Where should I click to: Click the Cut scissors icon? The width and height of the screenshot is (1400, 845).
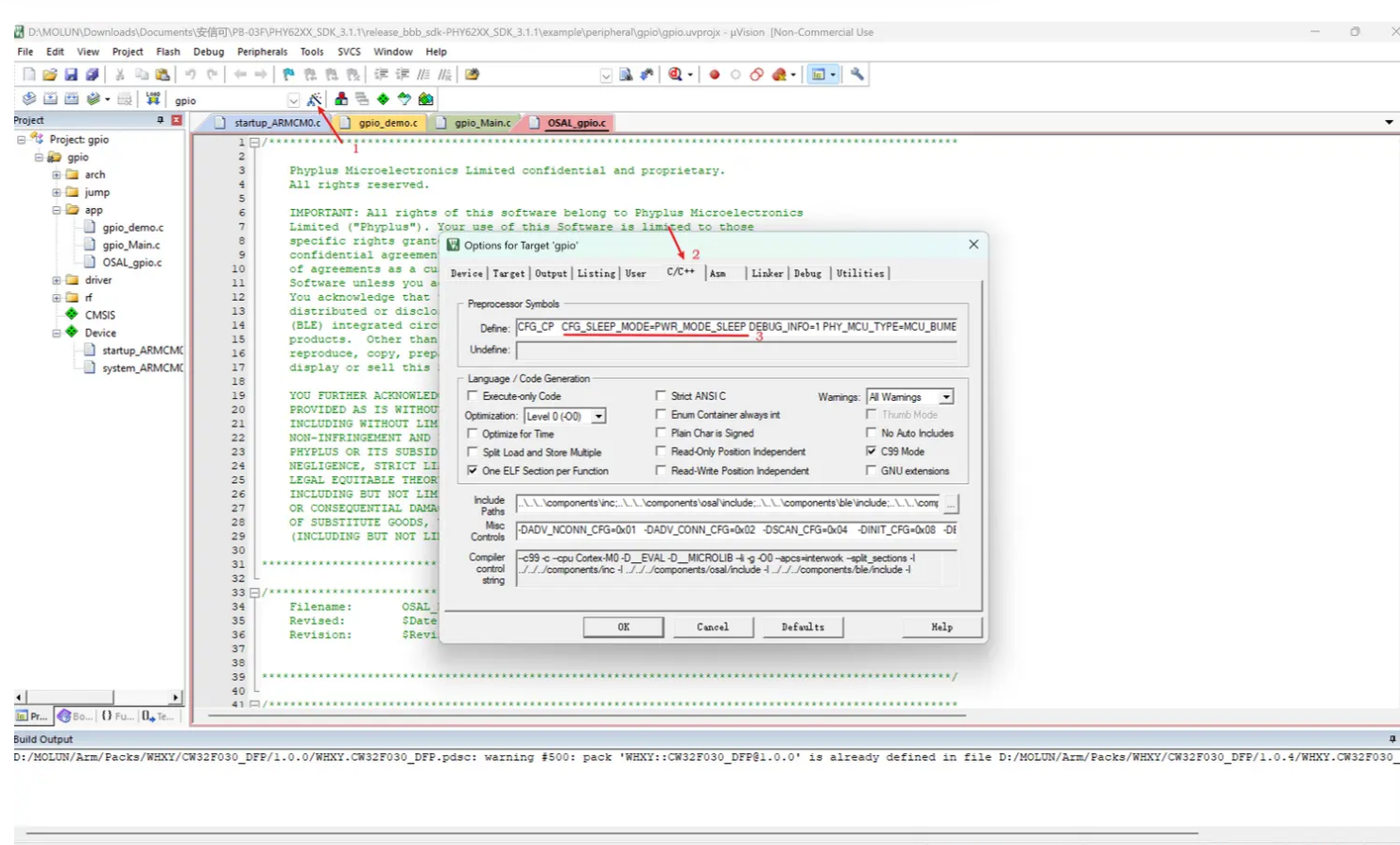(x=120, y=75)
